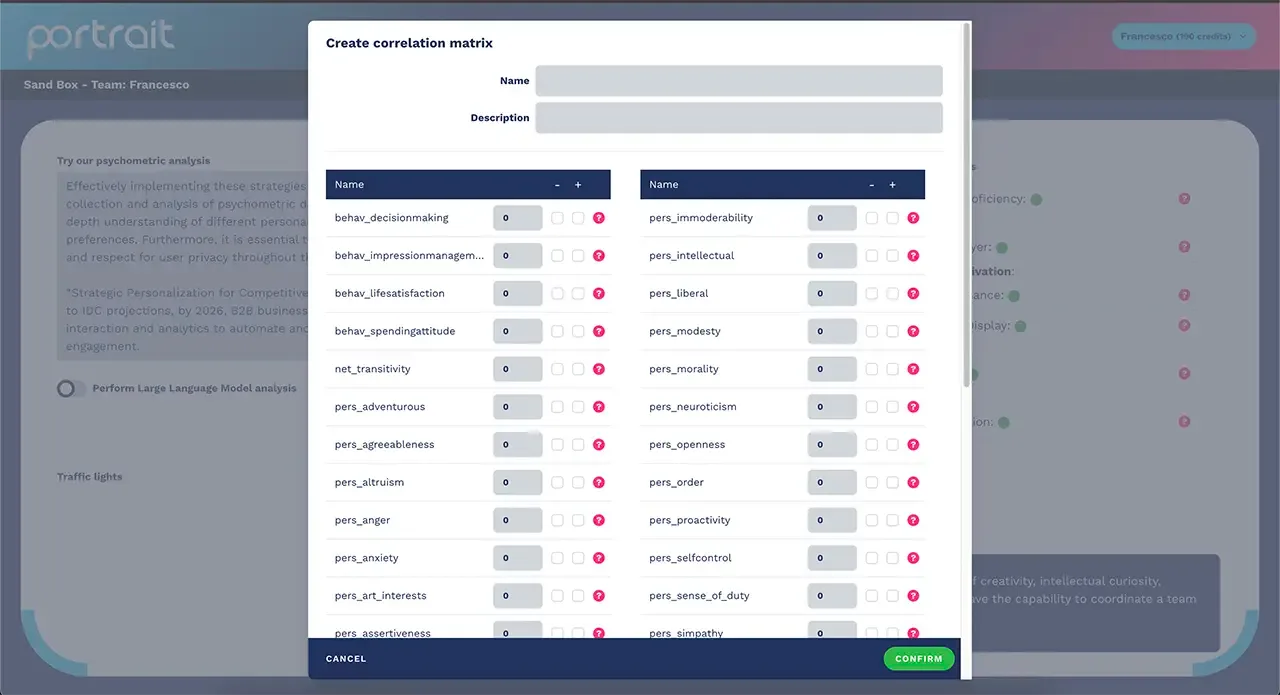
Task: Click the value field for pers_order
Action: (x=832, y=482)
